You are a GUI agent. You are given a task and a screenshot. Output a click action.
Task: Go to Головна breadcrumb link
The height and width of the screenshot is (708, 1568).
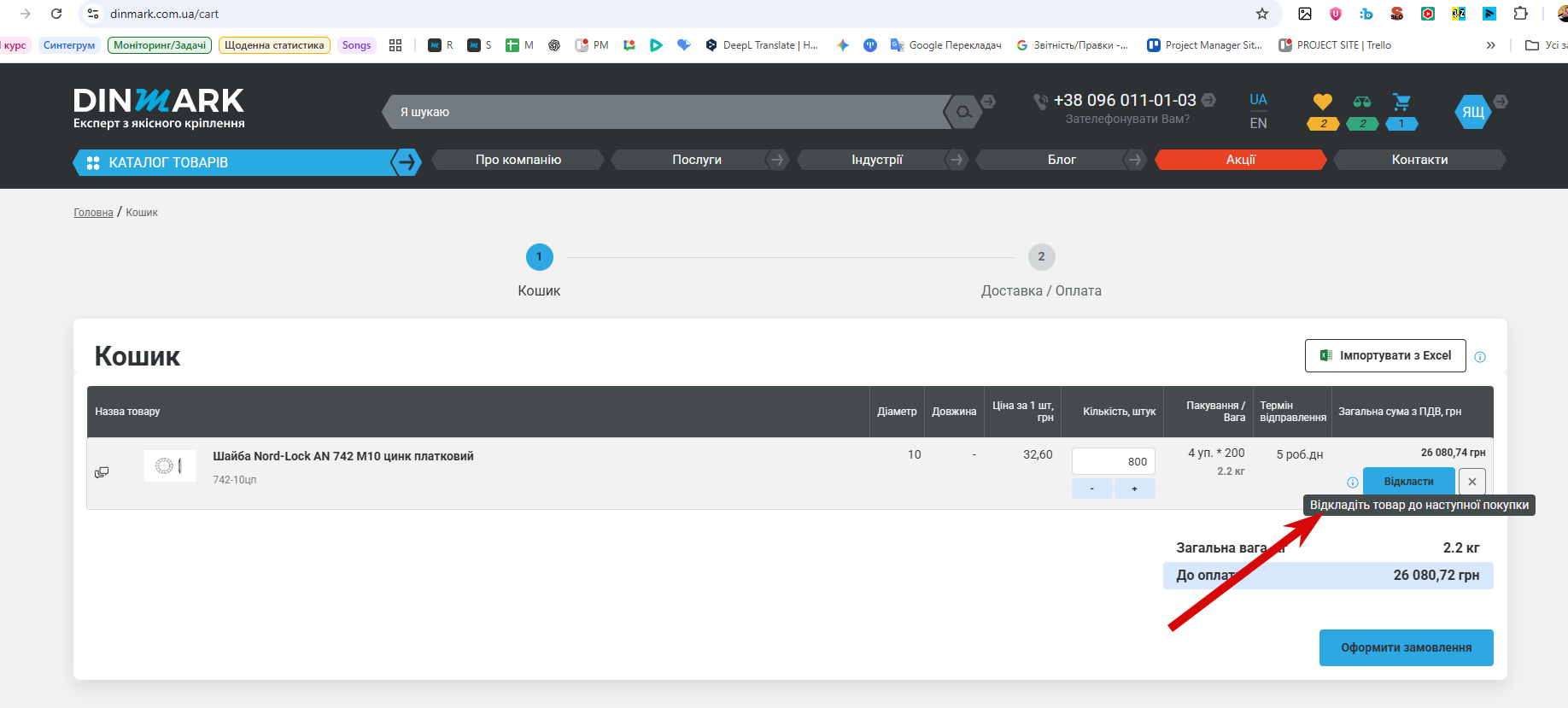93,213
